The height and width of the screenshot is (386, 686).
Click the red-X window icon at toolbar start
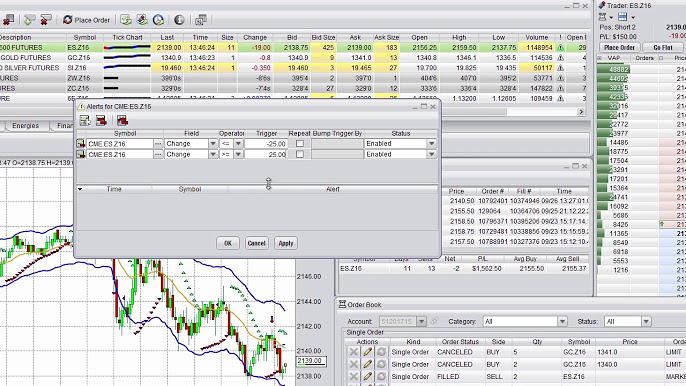8,20
